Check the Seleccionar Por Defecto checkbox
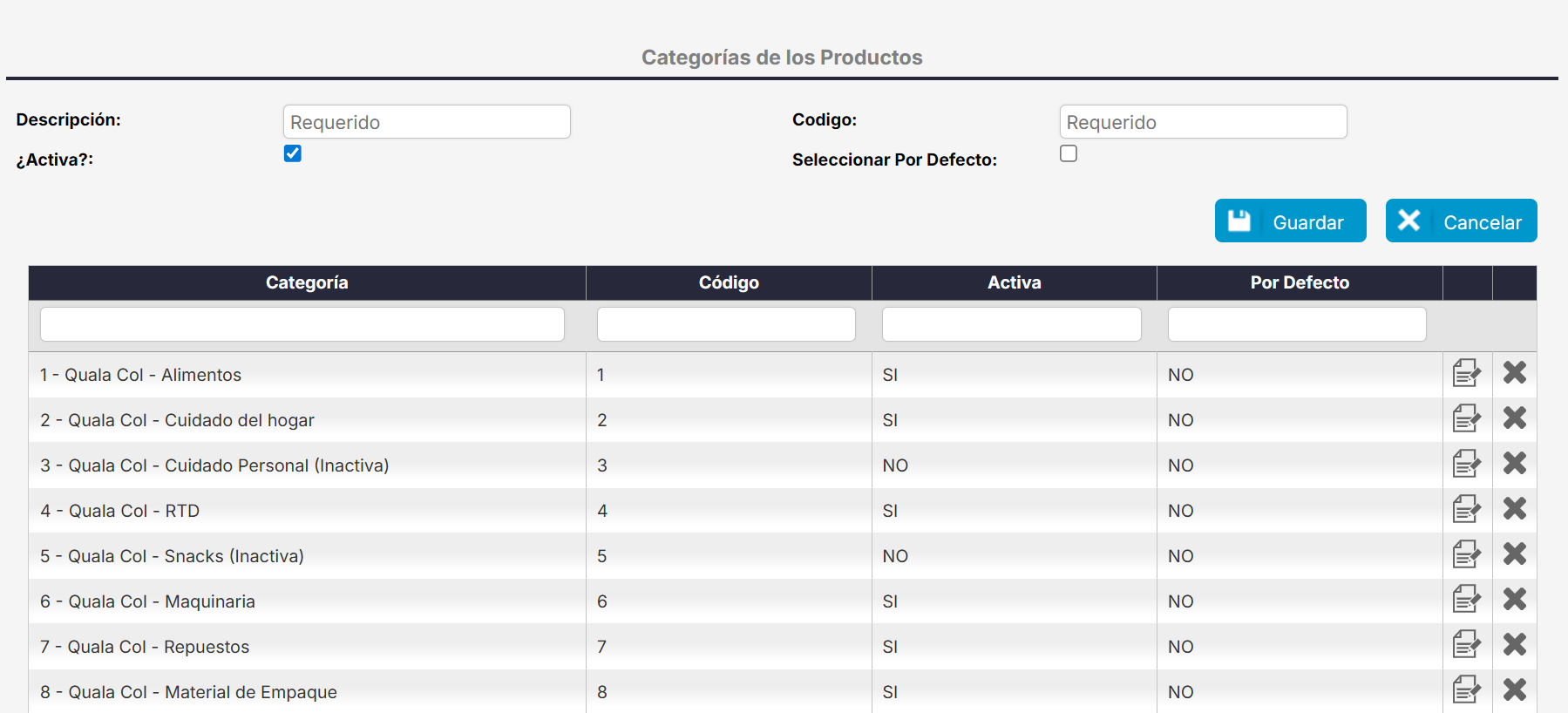This screenshot has height=713, width=1568. tap(1069, 153)
